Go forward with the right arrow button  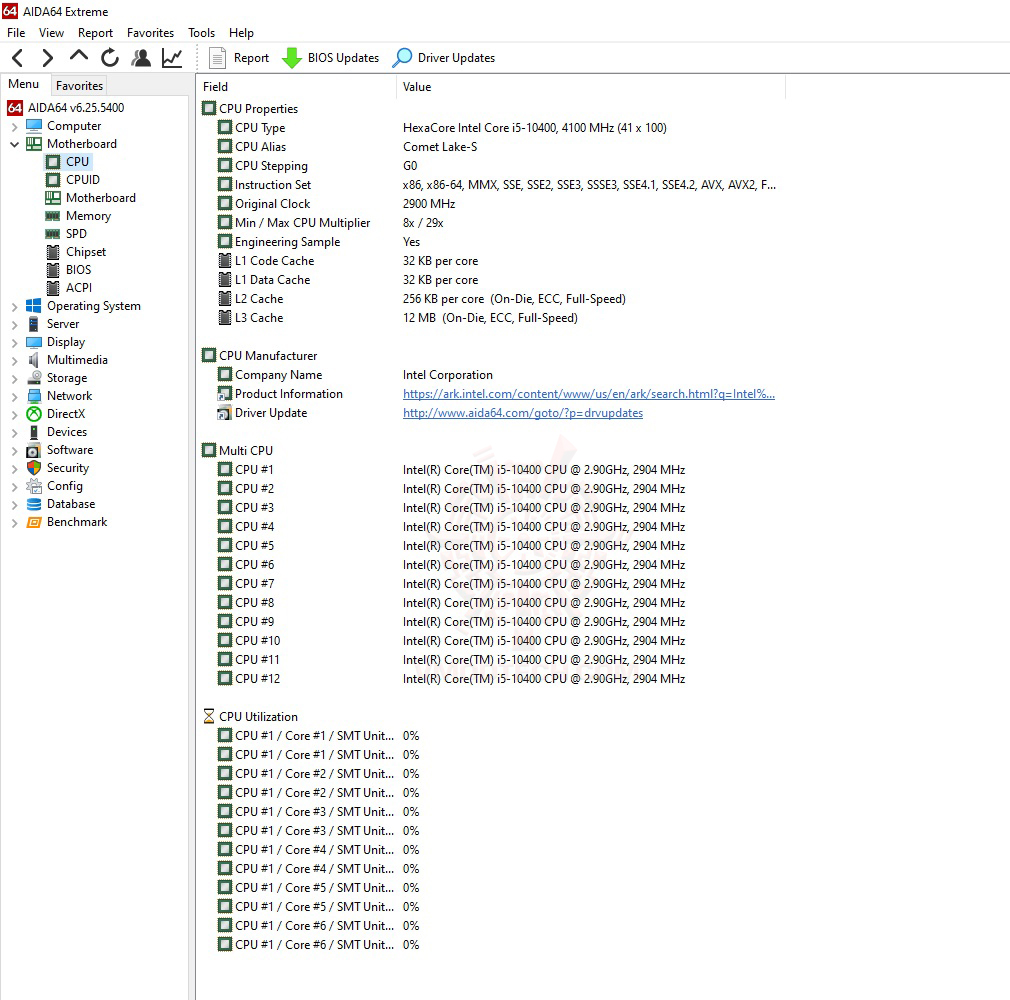tap(47, 58)
